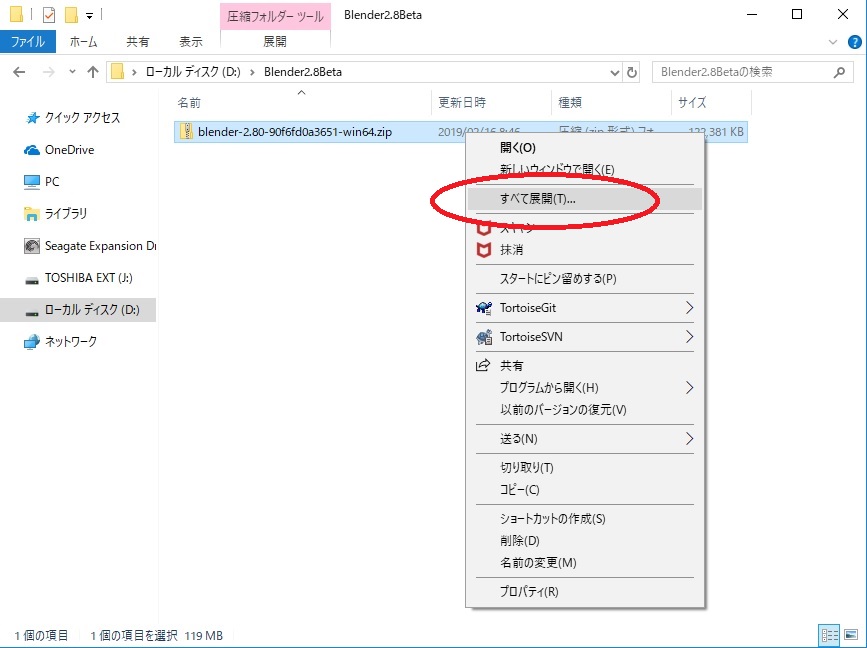Open the ファイル tab

[28, 41]
